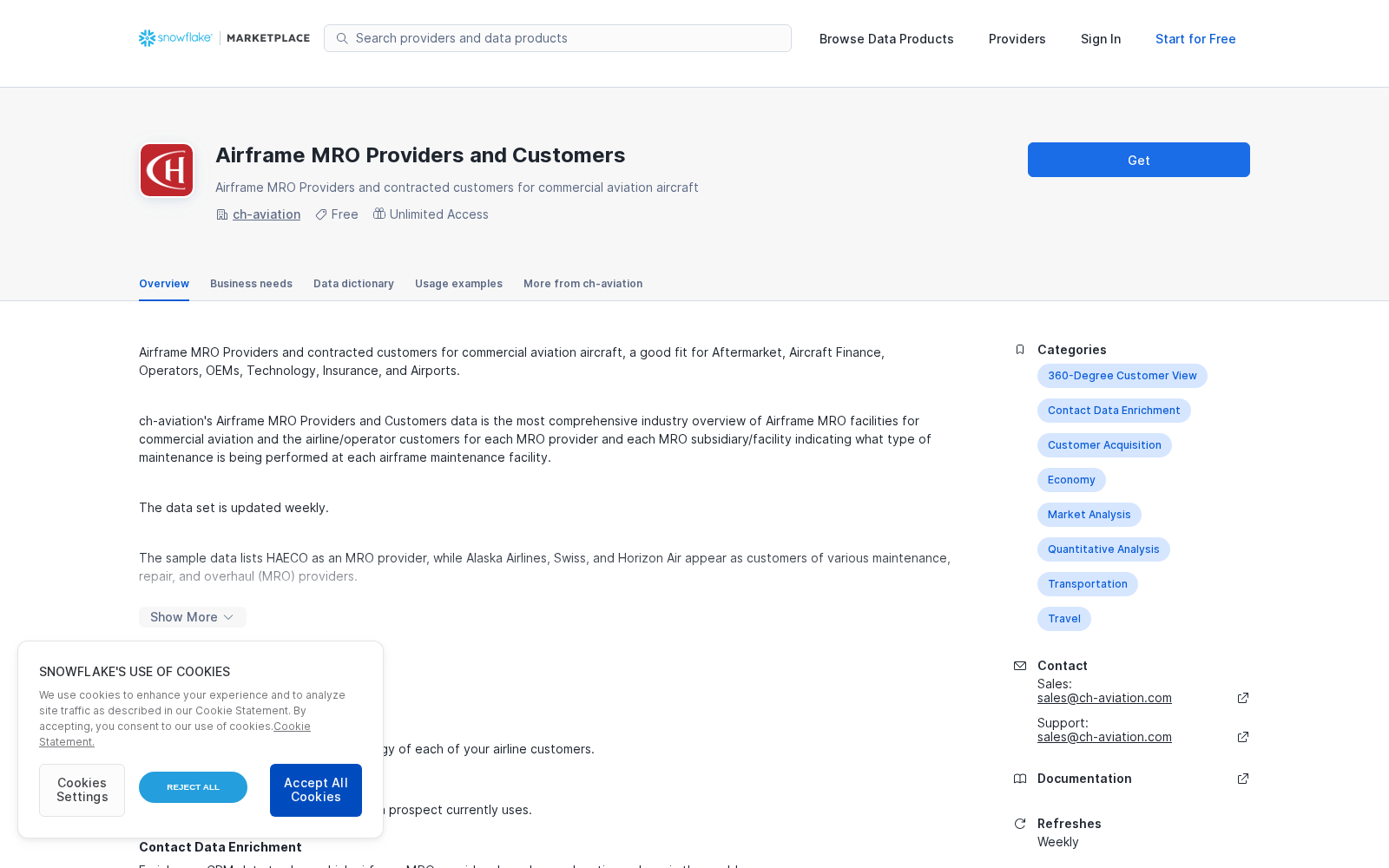Click the Refreshes circular arrow icon

click(x=1020, y=824)
